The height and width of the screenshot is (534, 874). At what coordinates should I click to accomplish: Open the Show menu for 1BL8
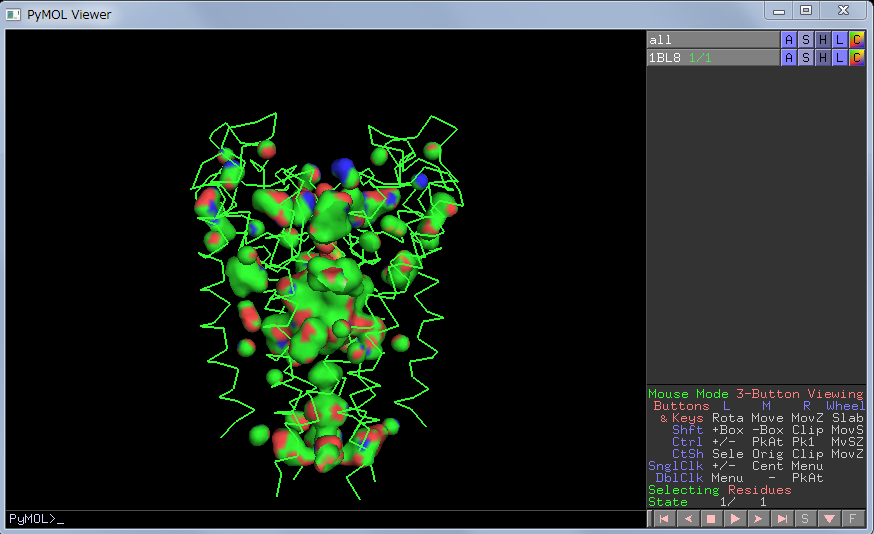[806, 58]
